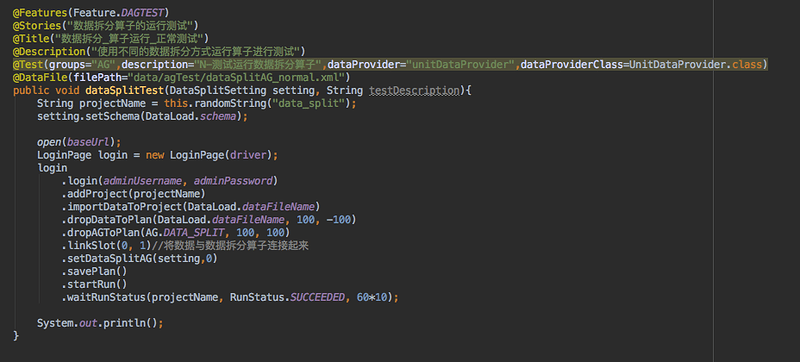Click the open(baseUrl) call

click(79, 142)
